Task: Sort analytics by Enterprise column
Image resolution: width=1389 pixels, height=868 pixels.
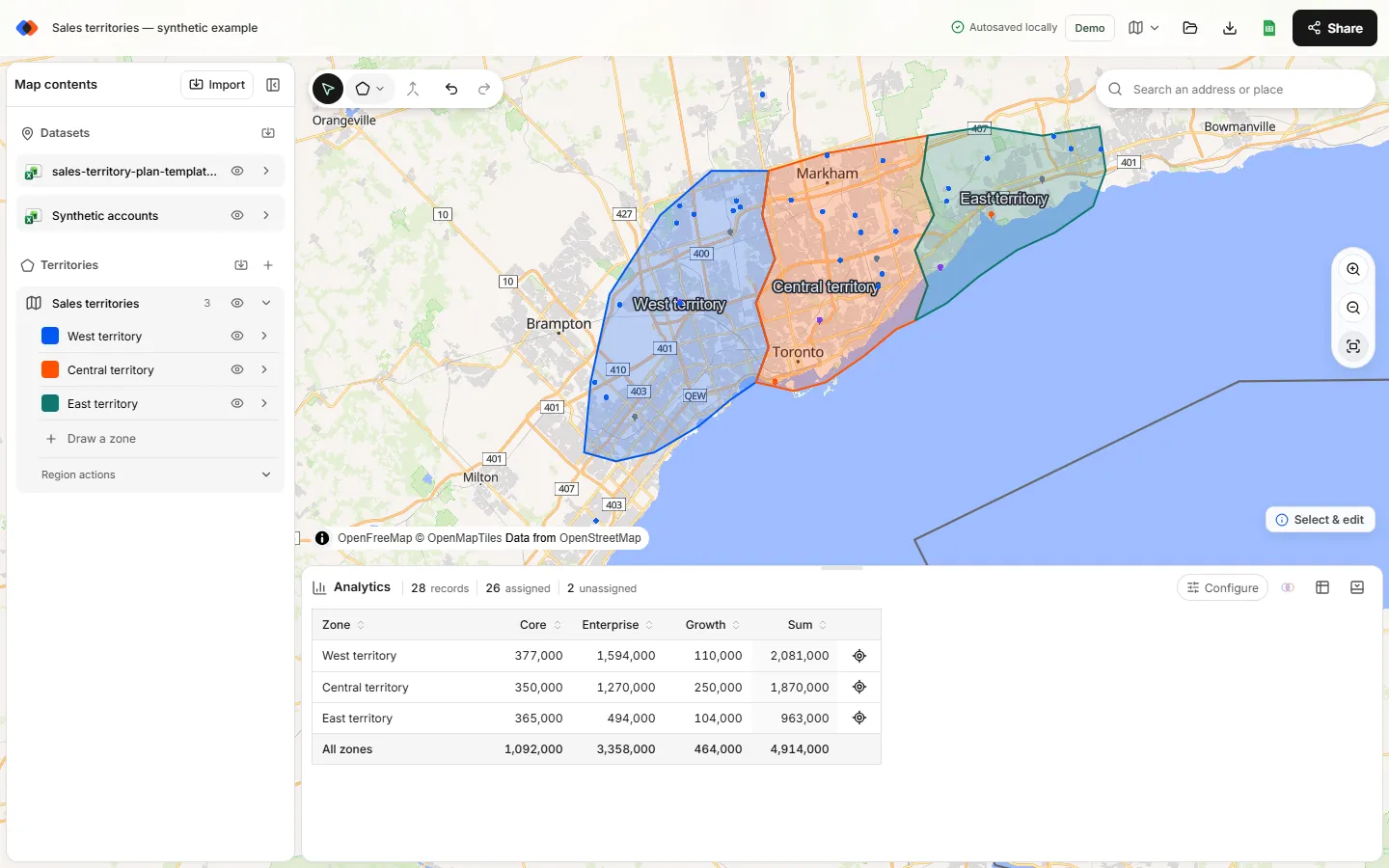Action: pos(617,625)
